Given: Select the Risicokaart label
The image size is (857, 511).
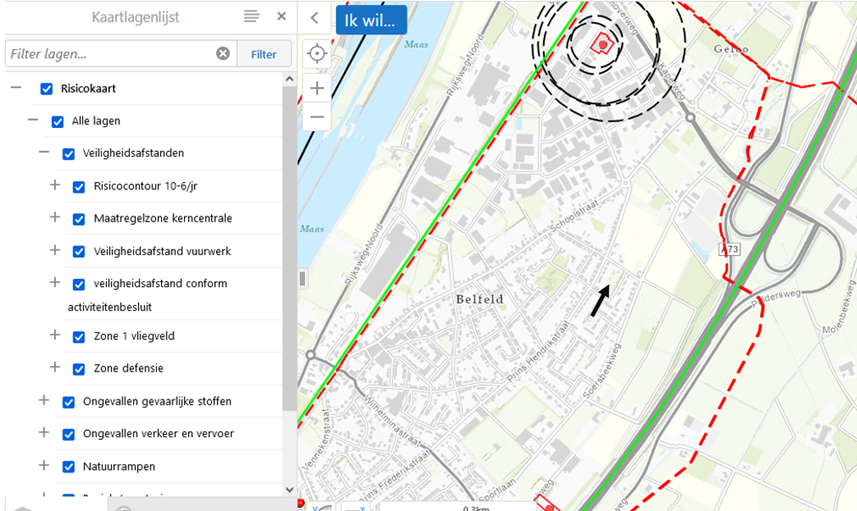Looking at the screenshot, I should [x=89, y=89].
